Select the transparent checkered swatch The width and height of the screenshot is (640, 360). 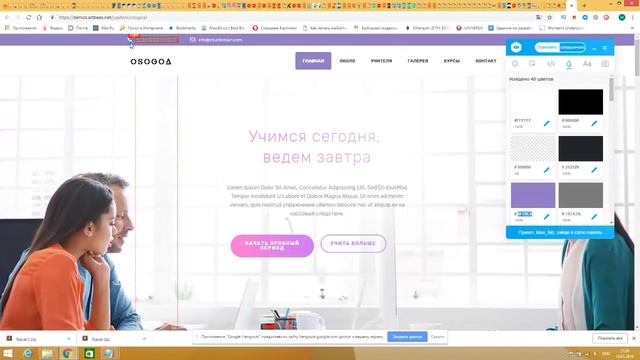tap(533, 149)
